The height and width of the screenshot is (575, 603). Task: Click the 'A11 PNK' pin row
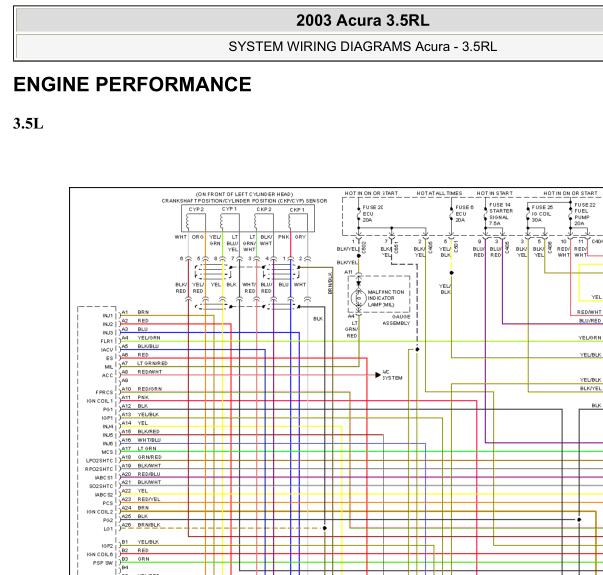tap(135, 397)
